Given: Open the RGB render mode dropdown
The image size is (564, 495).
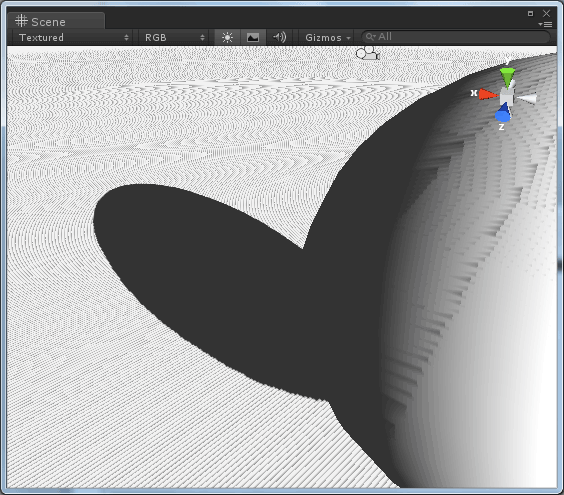Looking at the screenshot, I should click(x=174, y=37).
